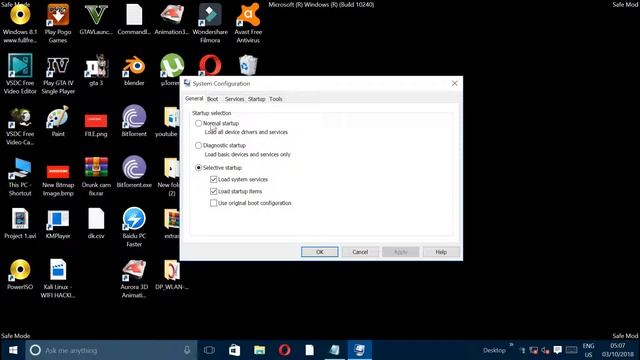Switch to the Startup tab
Viewport: 640px width, 360px height.
[256, 99]
